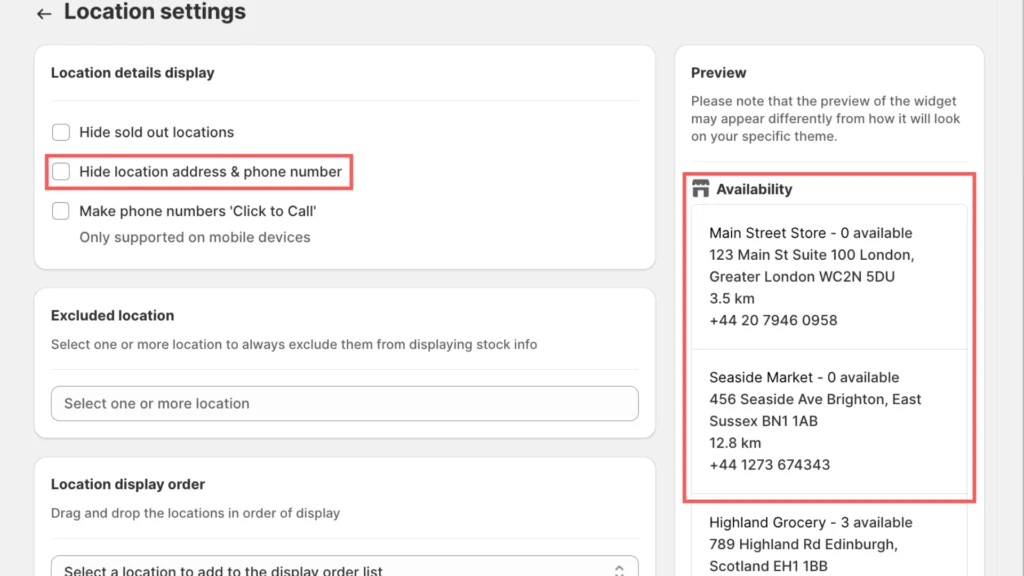
Task: Click the Excluded location section heading
Action: (x=112, y=315)
